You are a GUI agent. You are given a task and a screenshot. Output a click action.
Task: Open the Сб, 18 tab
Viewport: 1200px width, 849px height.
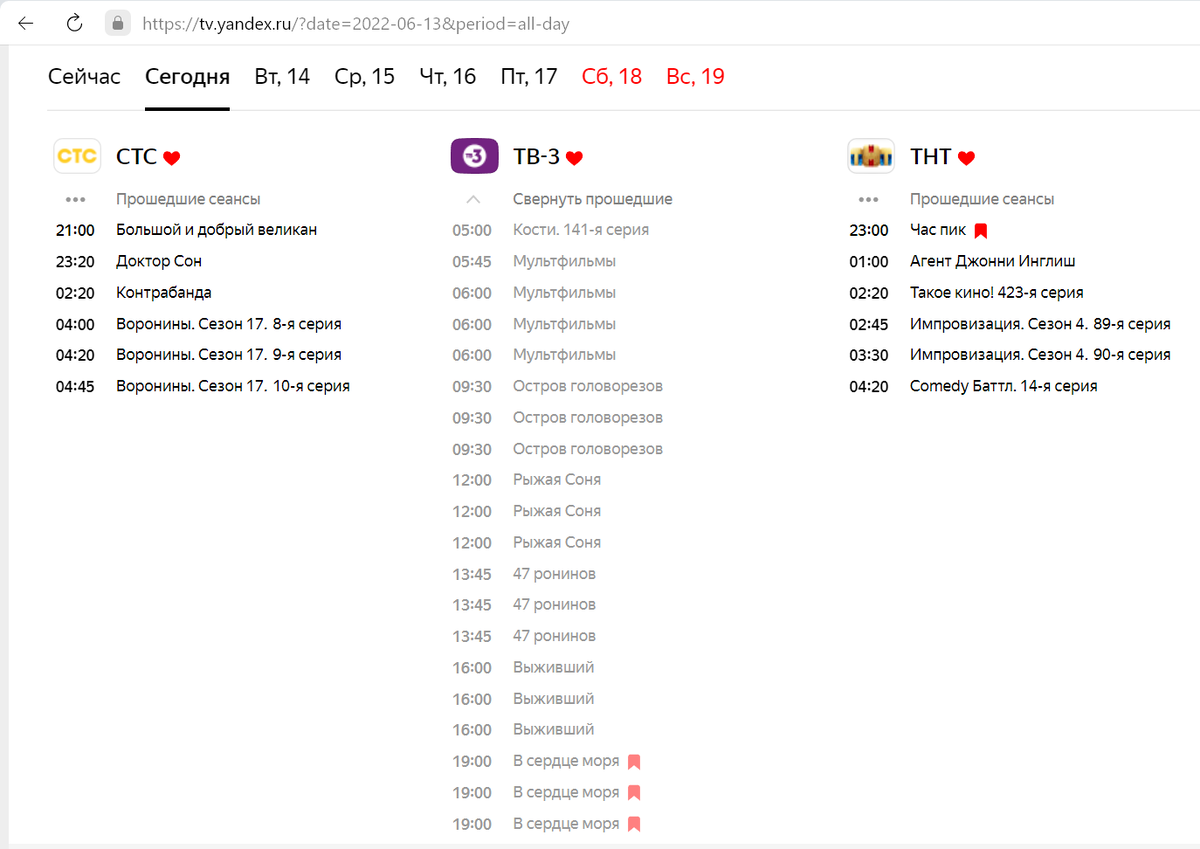click(612, 77)
